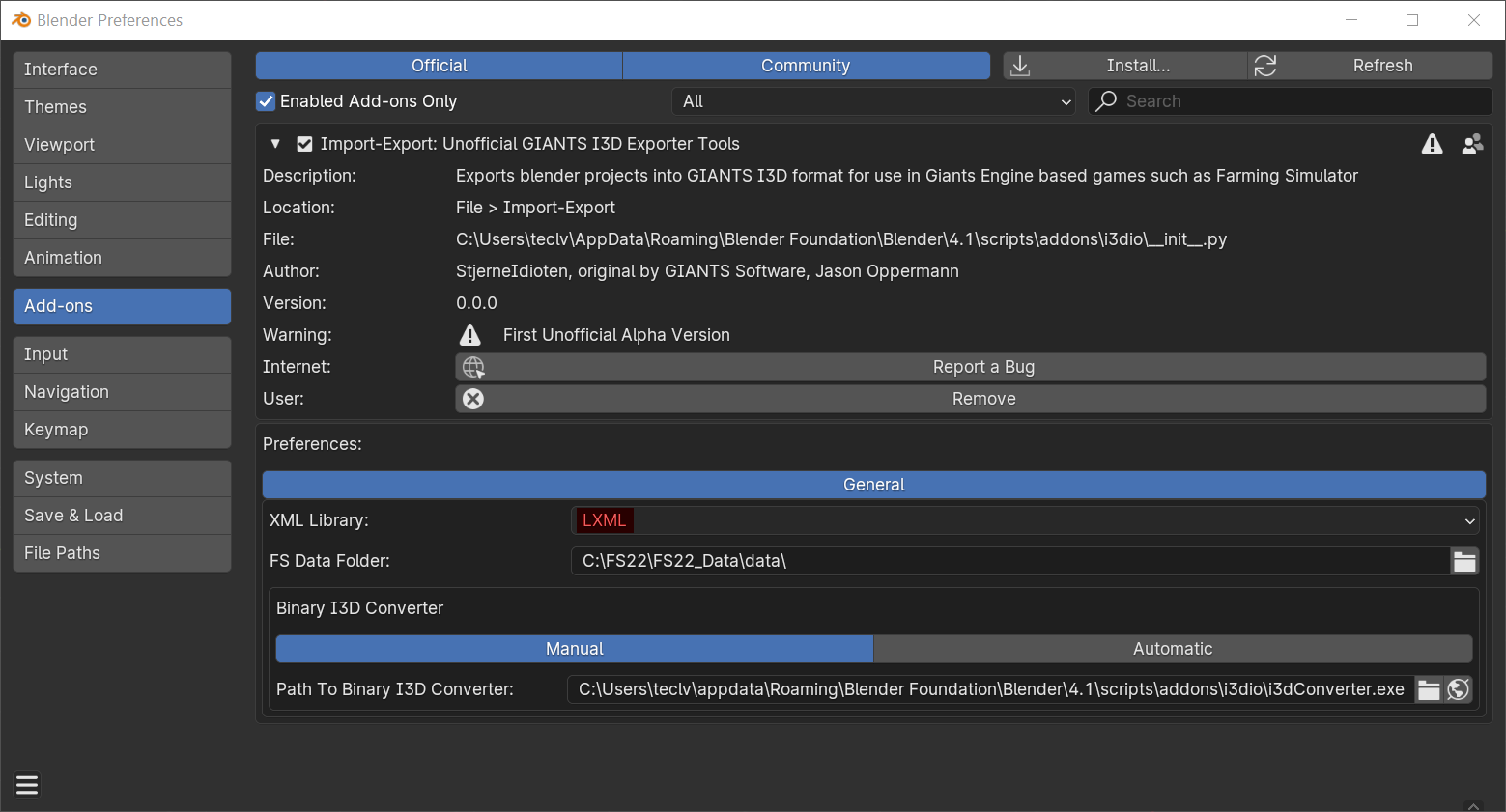Open the Editing preferences section
Screen dimensions: 1506x812
point(122,220)
